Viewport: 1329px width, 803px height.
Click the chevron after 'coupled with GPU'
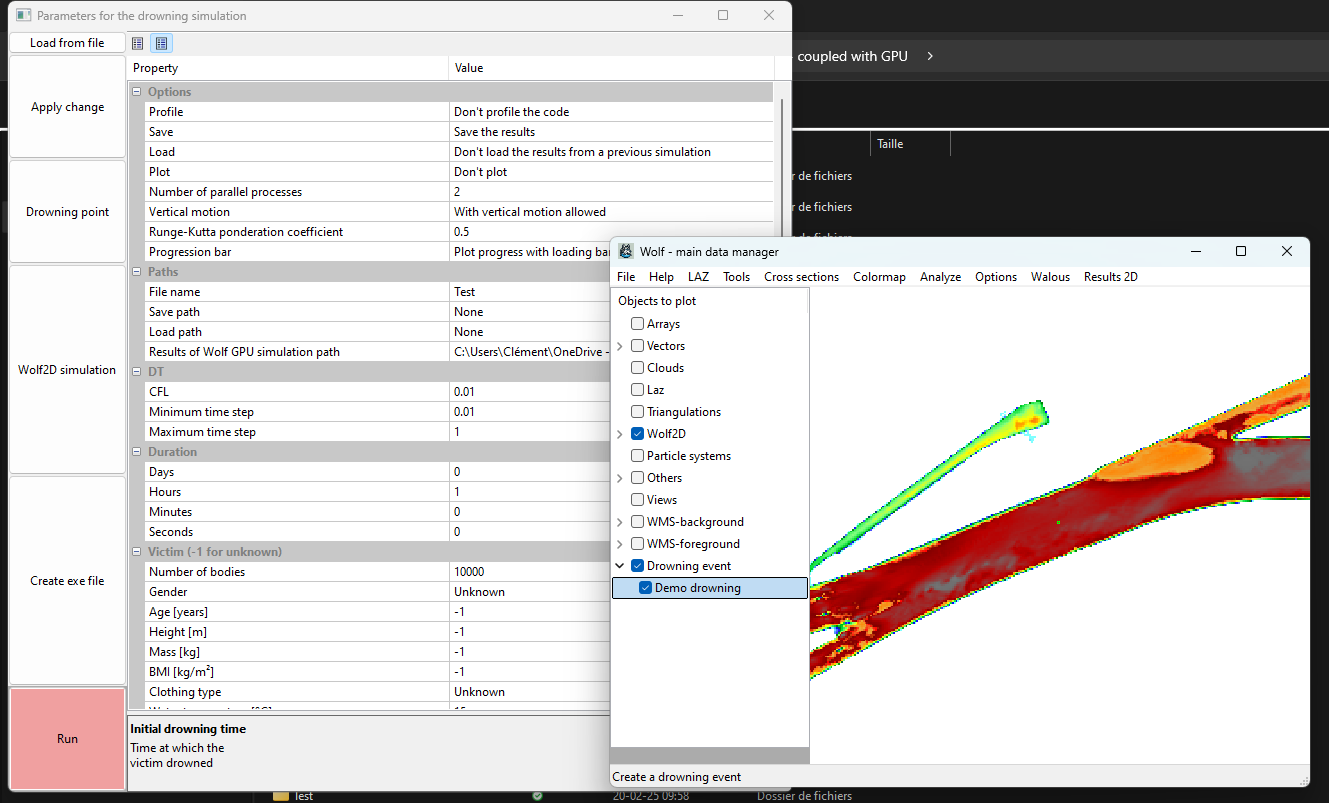click(930, 57)
